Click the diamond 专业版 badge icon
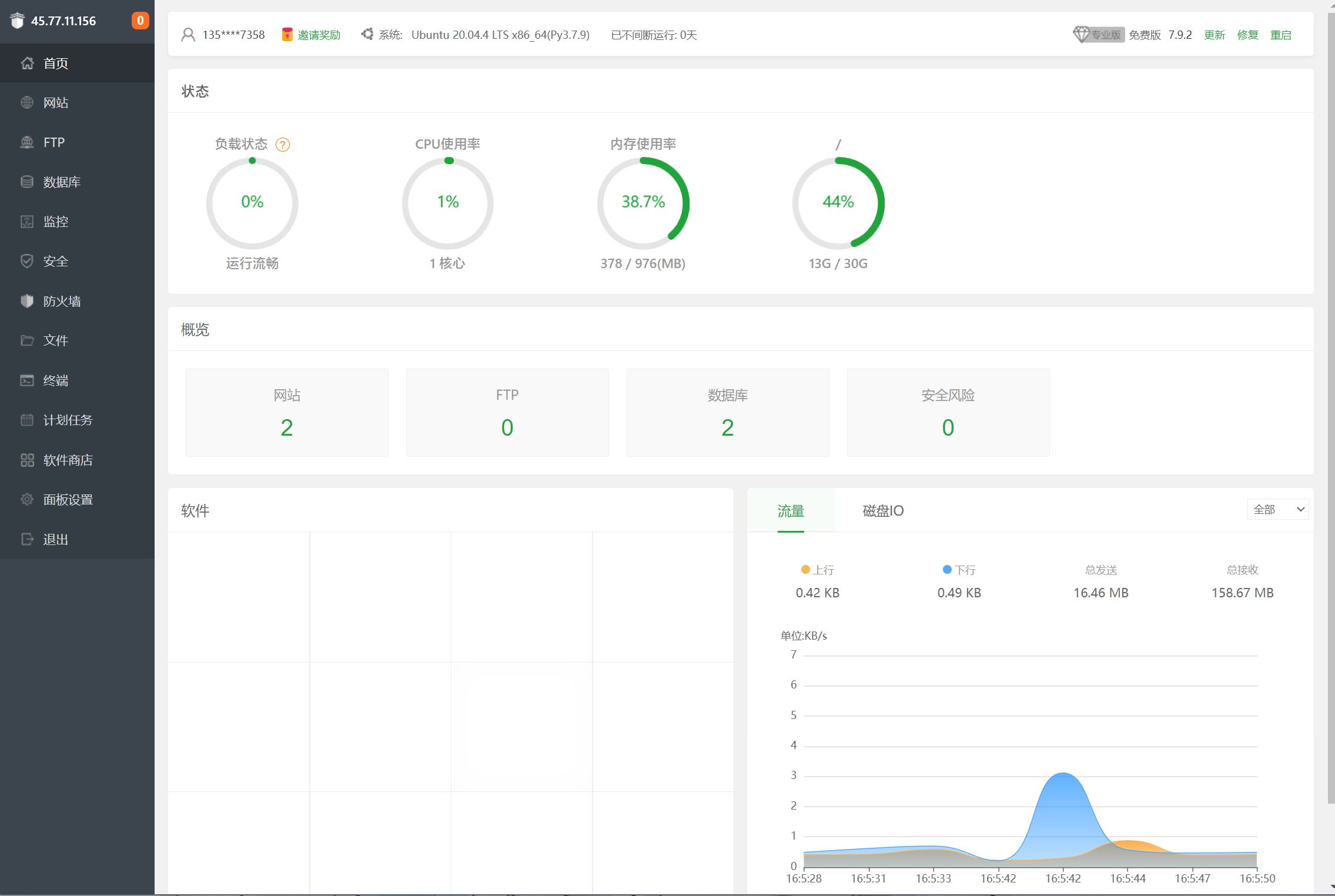The image size is (1335, 896). (1098, 34)
